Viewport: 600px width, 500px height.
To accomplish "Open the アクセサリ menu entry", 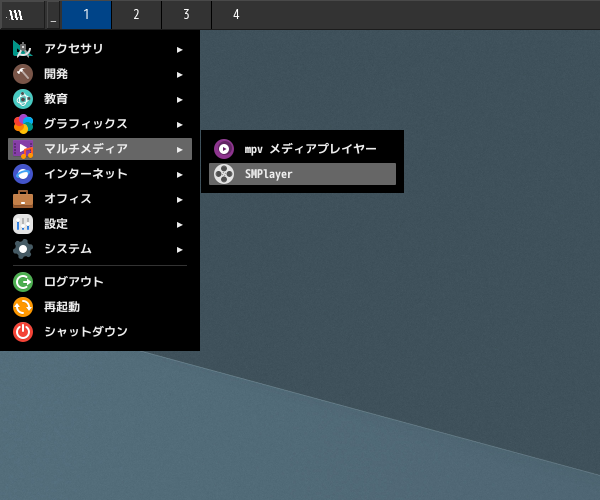I will tap(100, 49).
